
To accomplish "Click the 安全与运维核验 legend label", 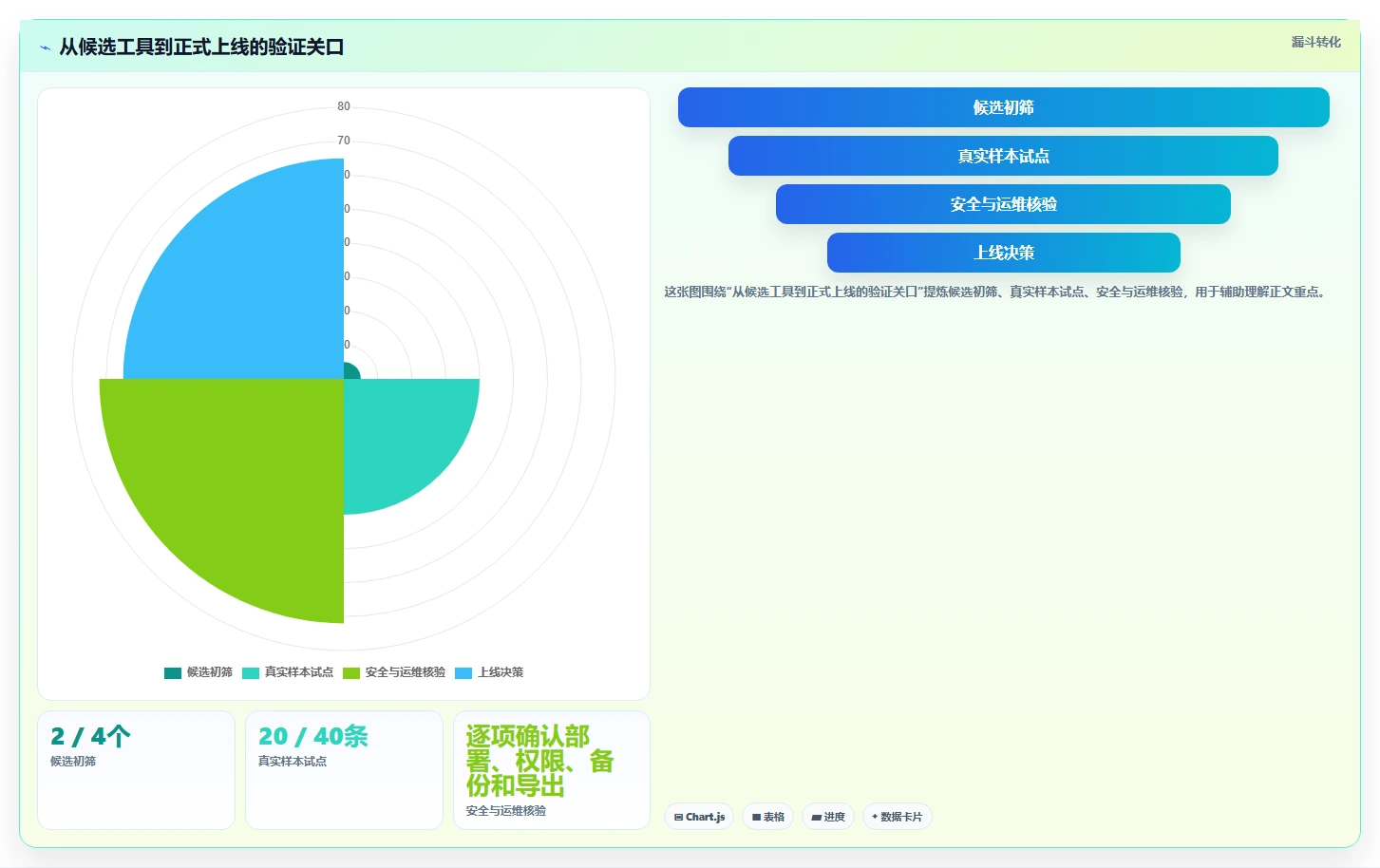I will [406, 672].
